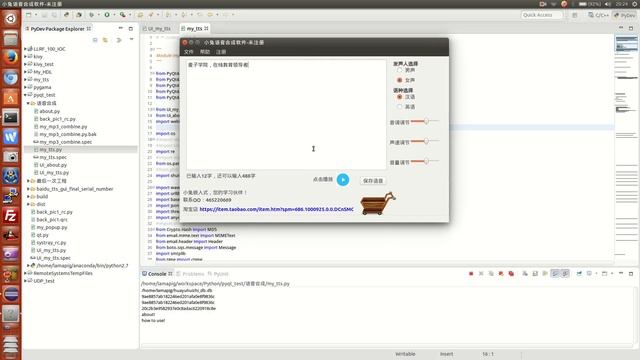Launch the Terminal from the dock
The image size is (640, 360).
[11, 118]
